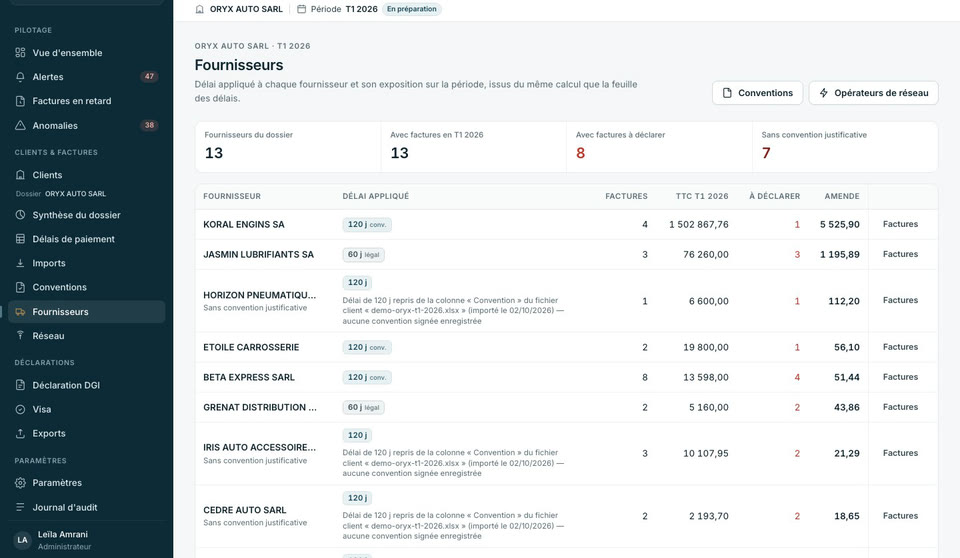Viewport: 960px width, 558px height.
Task: Click the 120 j tag for IRIS AUTO ACCESSOIRE
Action: [357, 435]
